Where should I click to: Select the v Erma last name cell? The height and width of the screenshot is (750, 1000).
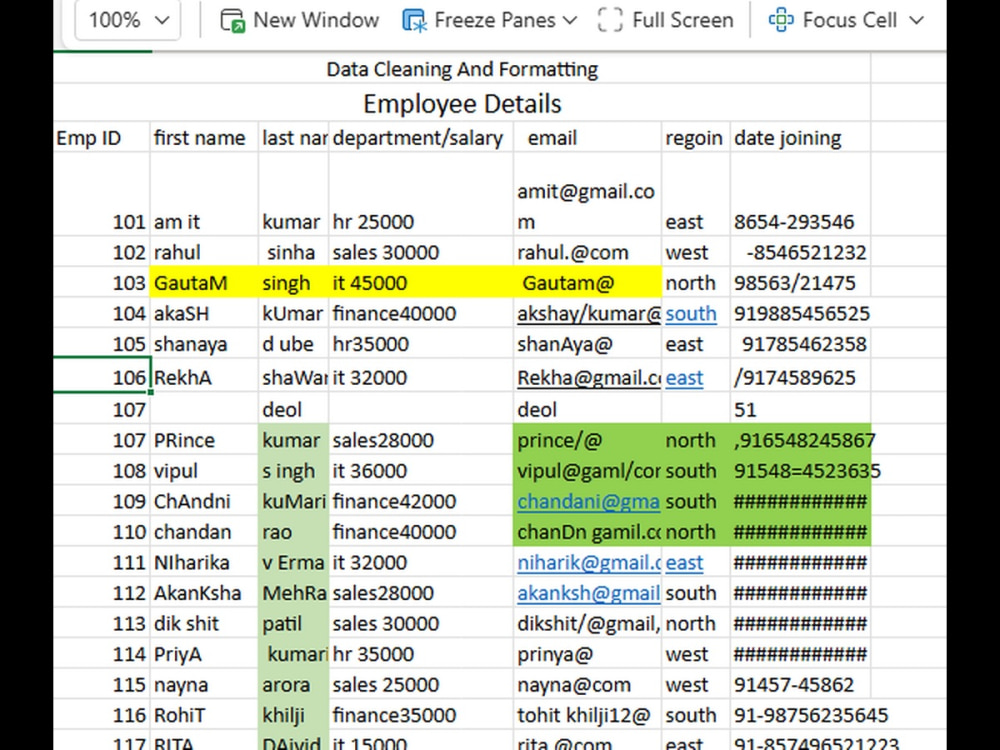point(293,562)
